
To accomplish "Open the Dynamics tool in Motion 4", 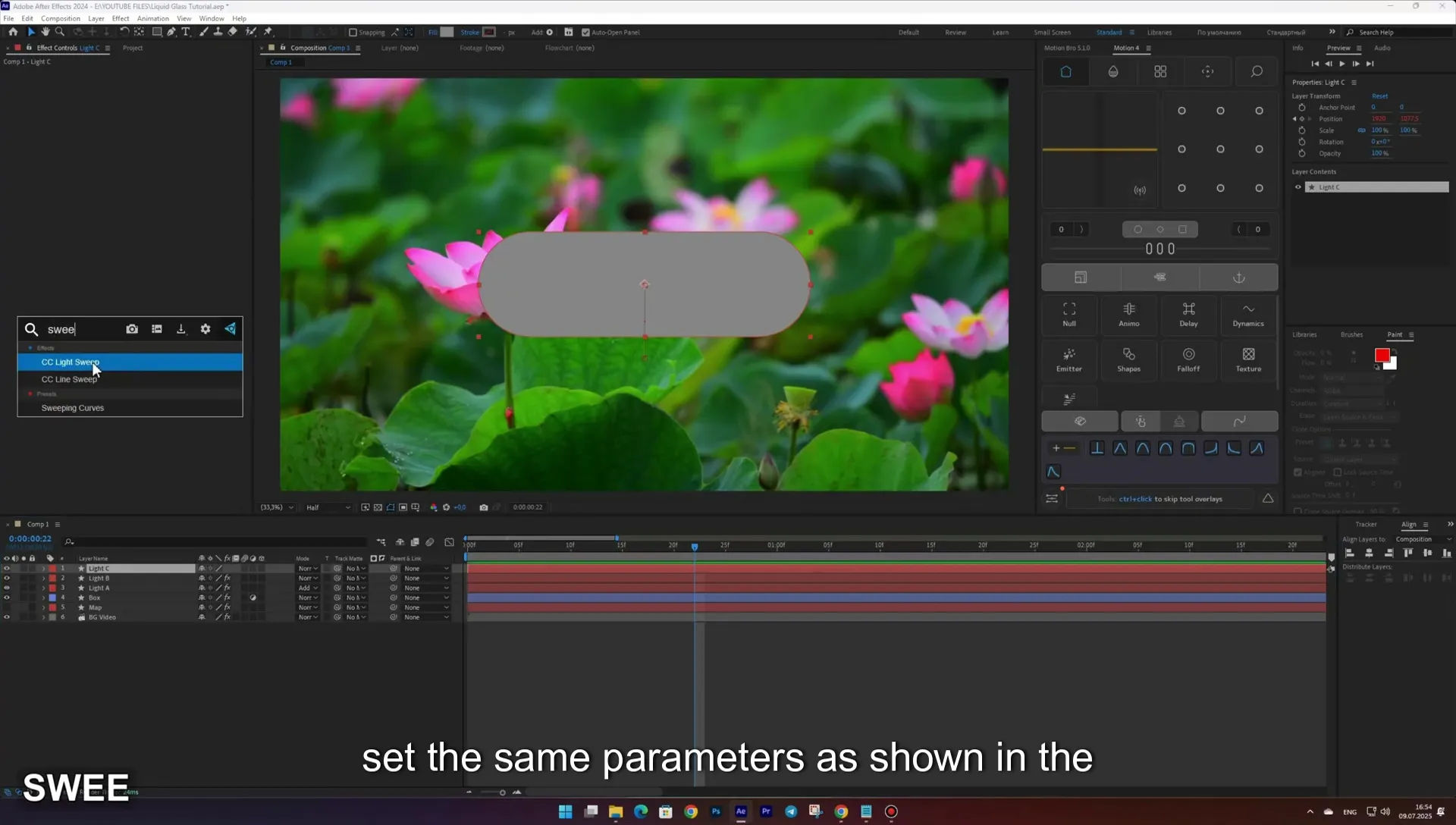I will click(1248, 315).
